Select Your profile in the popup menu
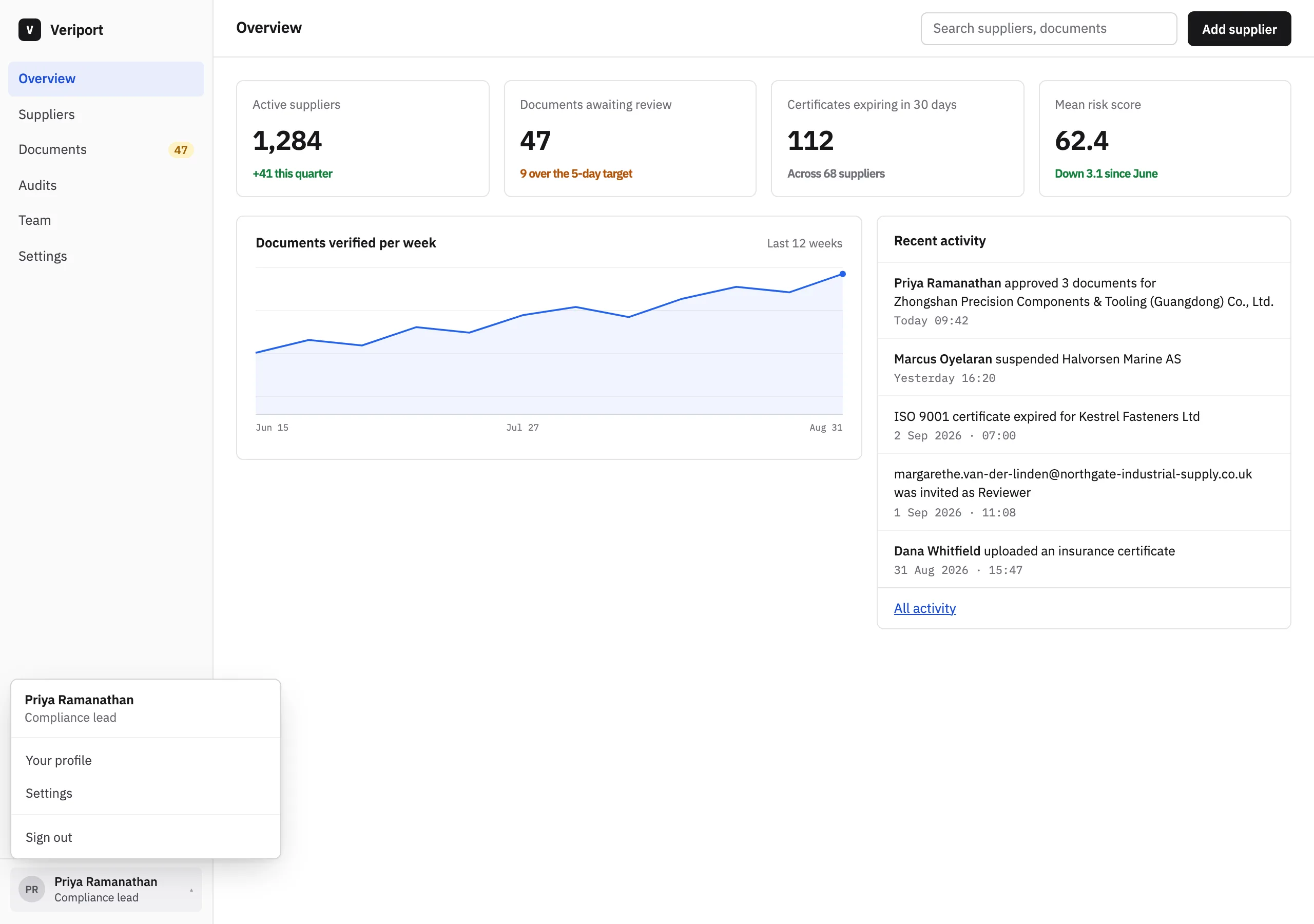1314x924 pixels. [x=145, y=760]
